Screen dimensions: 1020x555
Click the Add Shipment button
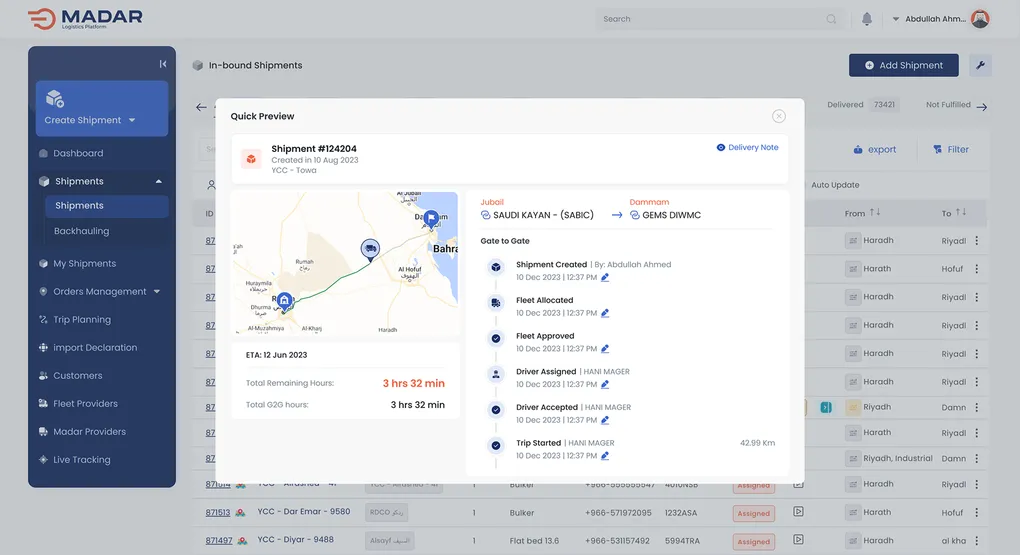click(x=903, y=65)
